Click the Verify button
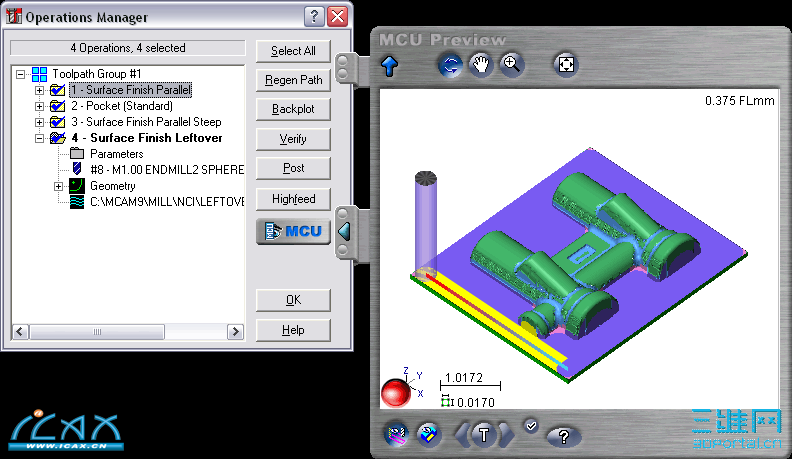Screen dimensions: 792x459 point(293,139)
